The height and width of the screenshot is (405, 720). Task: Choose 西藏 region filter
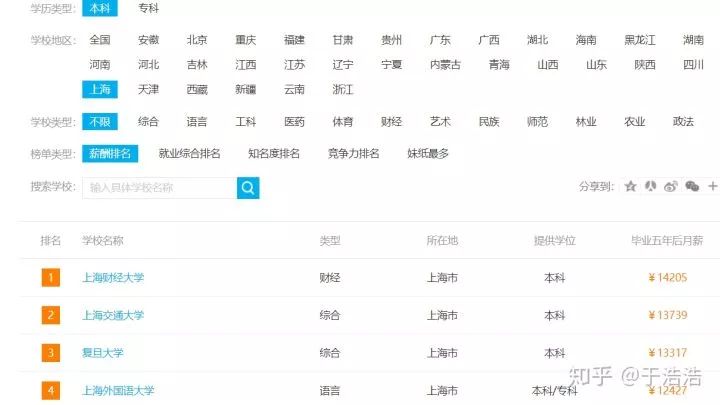point(197,90)
